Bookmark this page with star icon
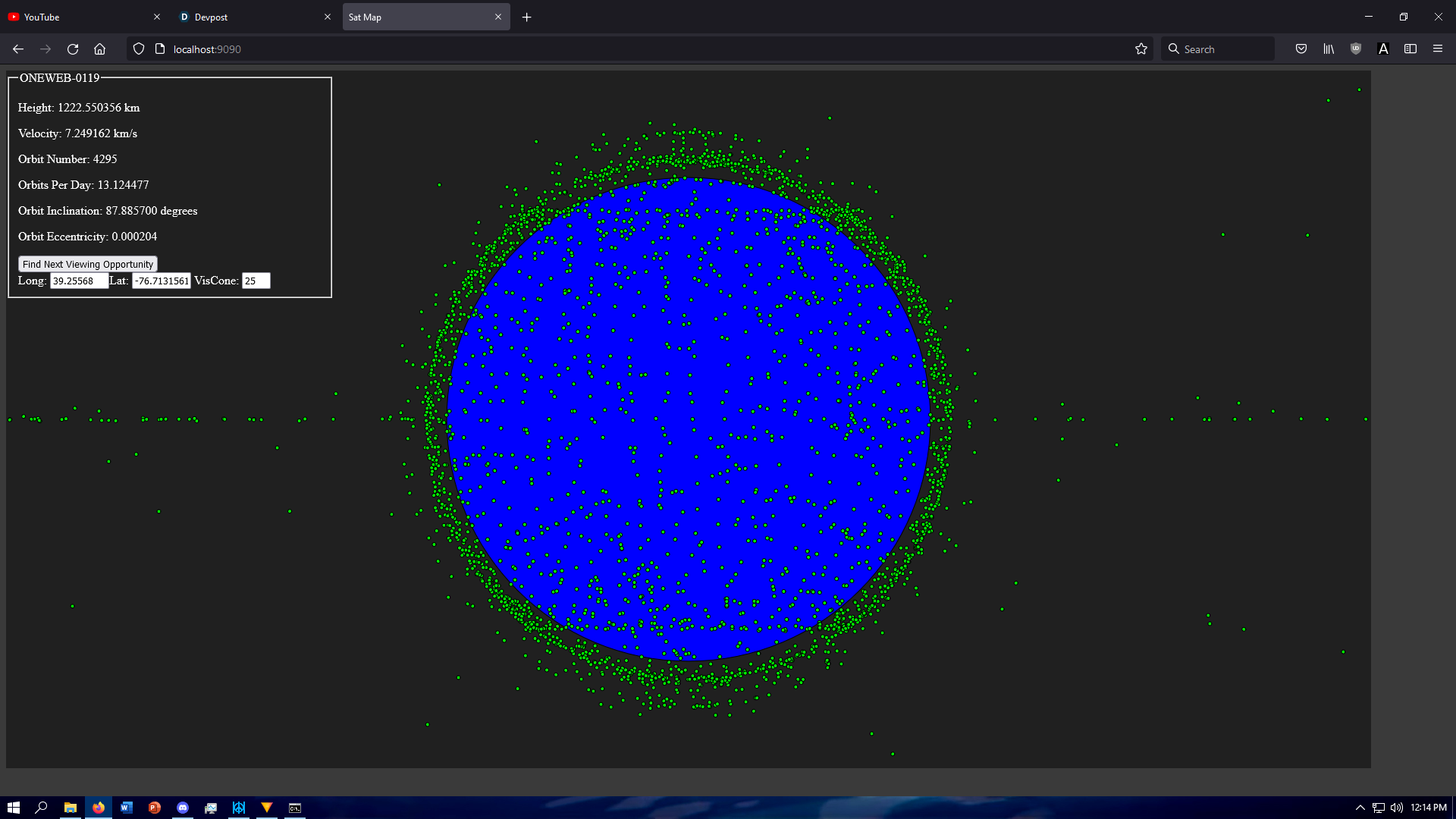The height and width of the screenshot is (819, 1456). (1141, 49)
